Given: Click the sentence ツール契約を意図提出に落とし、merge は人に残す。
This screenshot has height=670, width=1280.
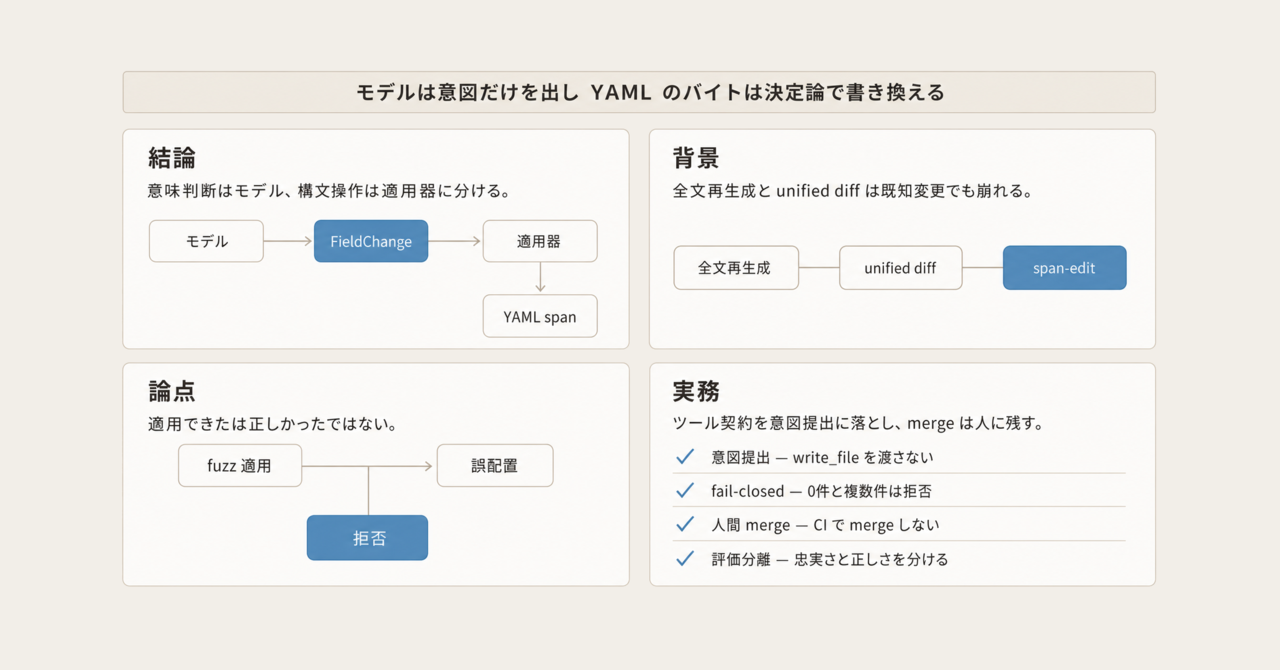Looking at the screenshot, I should click(x=860, y=424).
